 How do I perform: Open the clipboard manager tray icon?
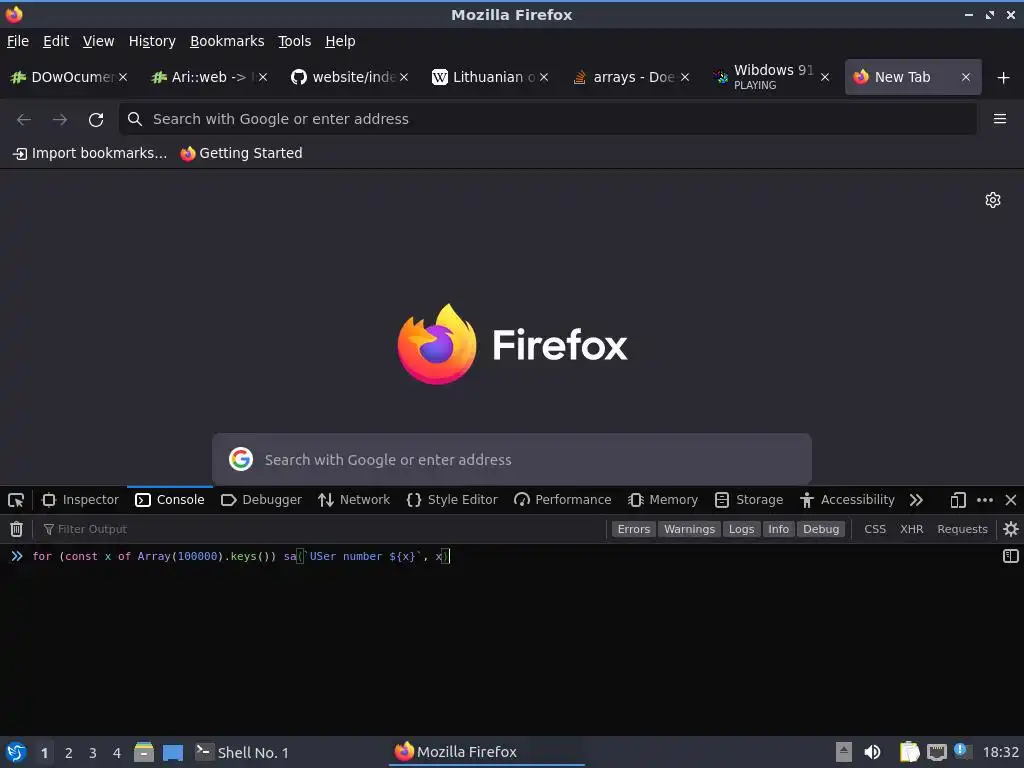click(908, 752)
